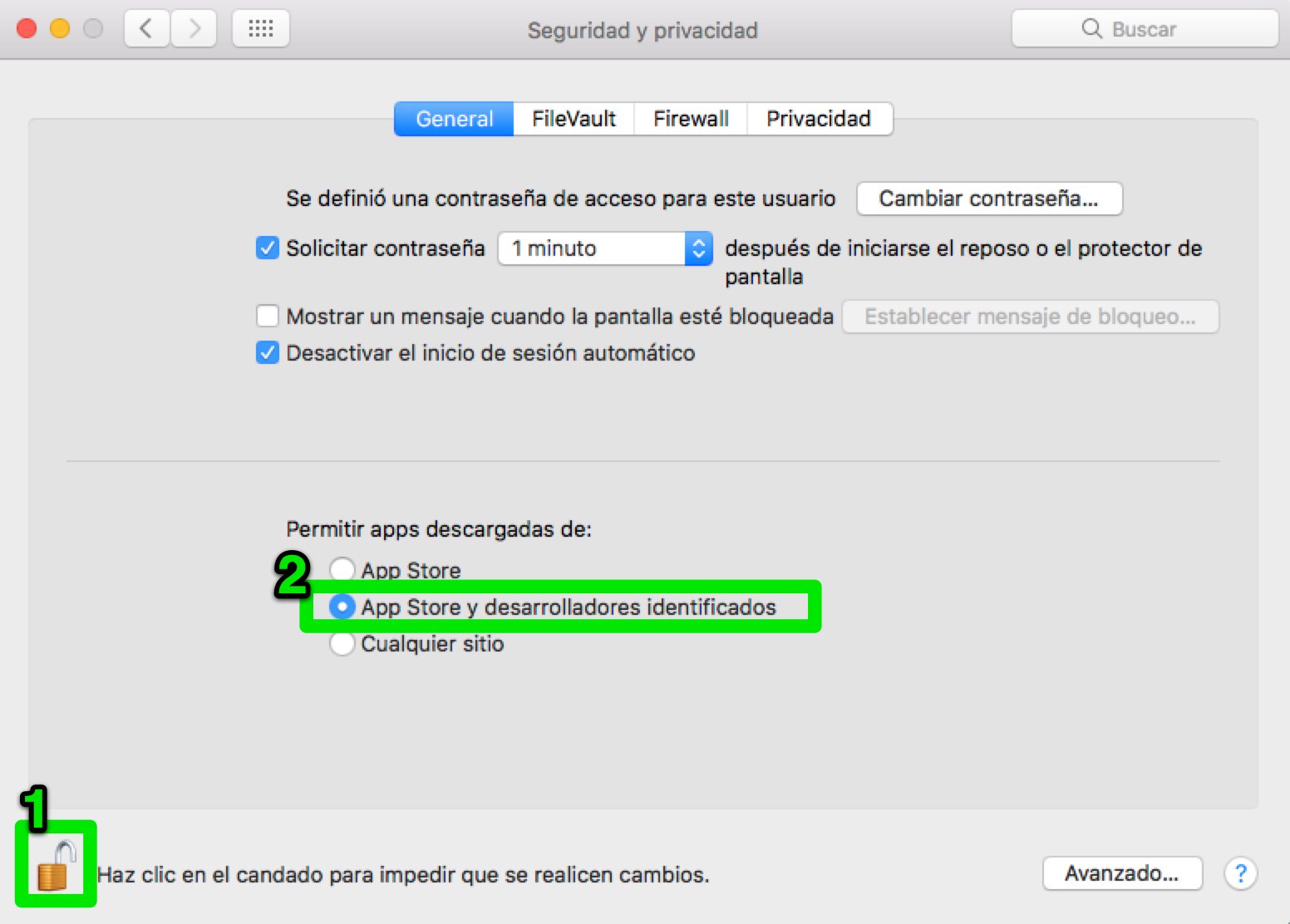1290x924 pixels.
Task: Select Cualquier sitio radio option
Action: click(x=342, y=644)
